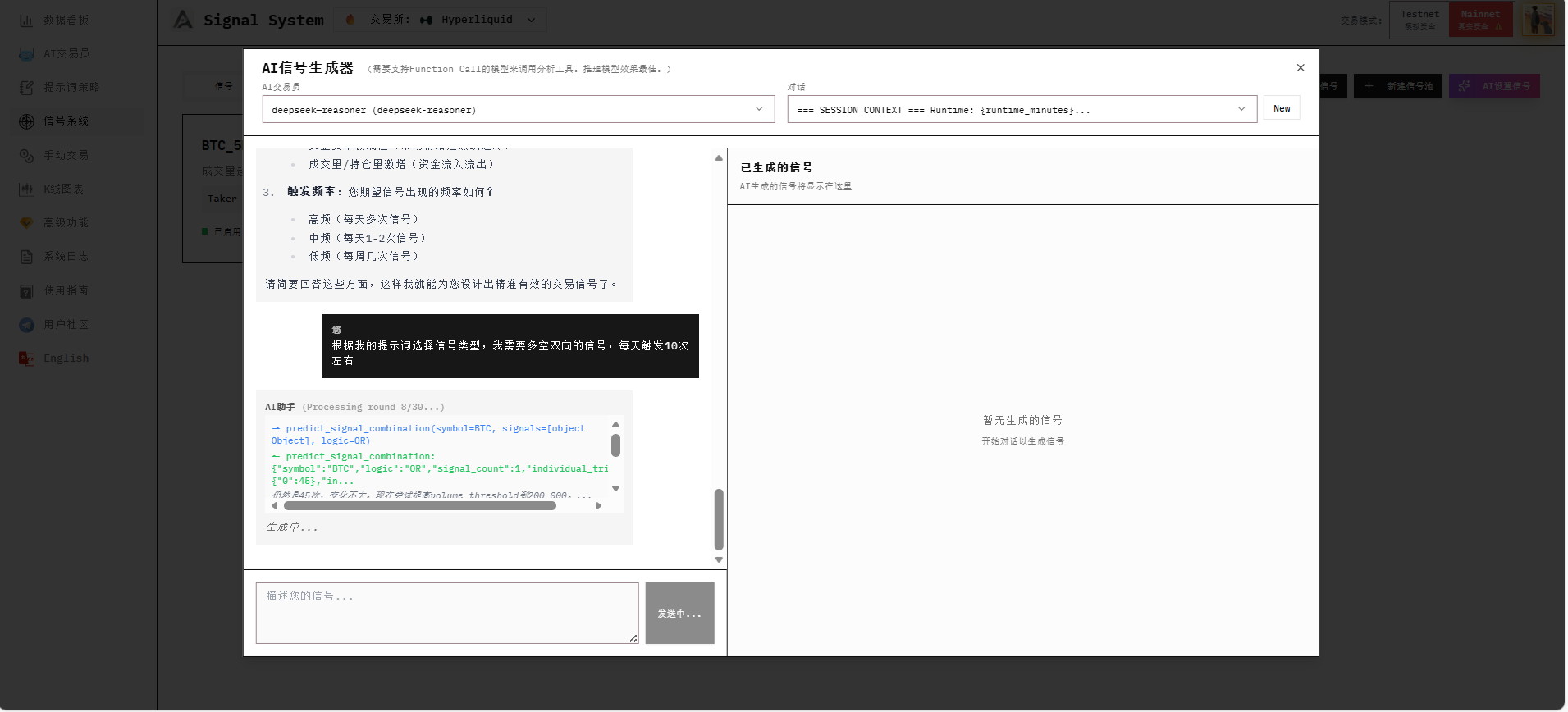Open AI交易员 from the sidebar icon
The height and width of the screenshot is (712, 1568).
point(26,54)
